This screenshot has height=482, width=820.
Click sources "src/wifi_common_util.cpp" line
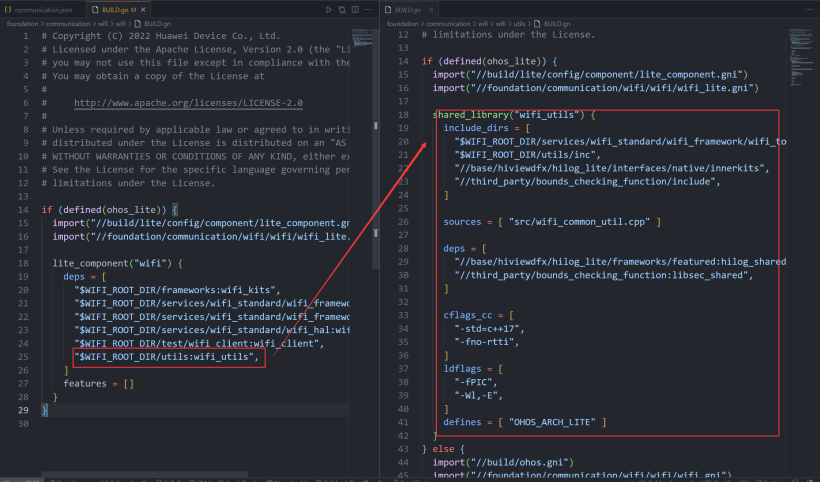click(552, 222)
